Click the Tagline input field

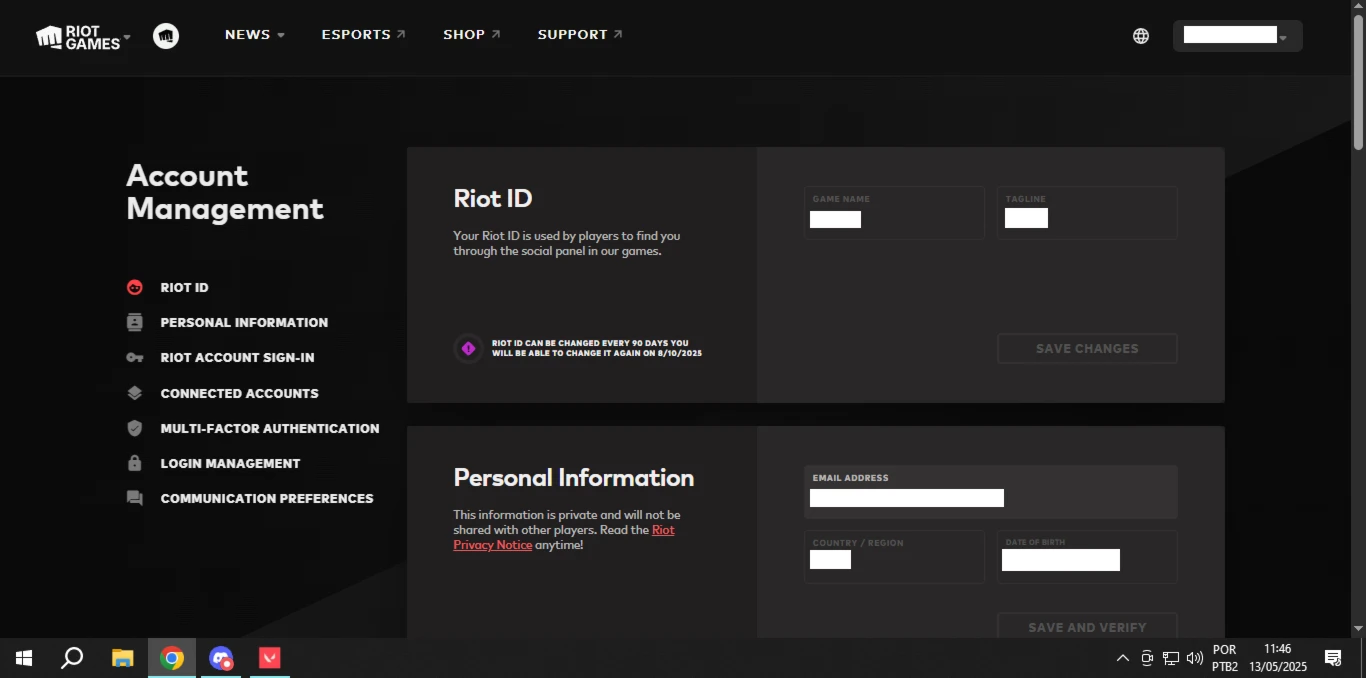1087,213
